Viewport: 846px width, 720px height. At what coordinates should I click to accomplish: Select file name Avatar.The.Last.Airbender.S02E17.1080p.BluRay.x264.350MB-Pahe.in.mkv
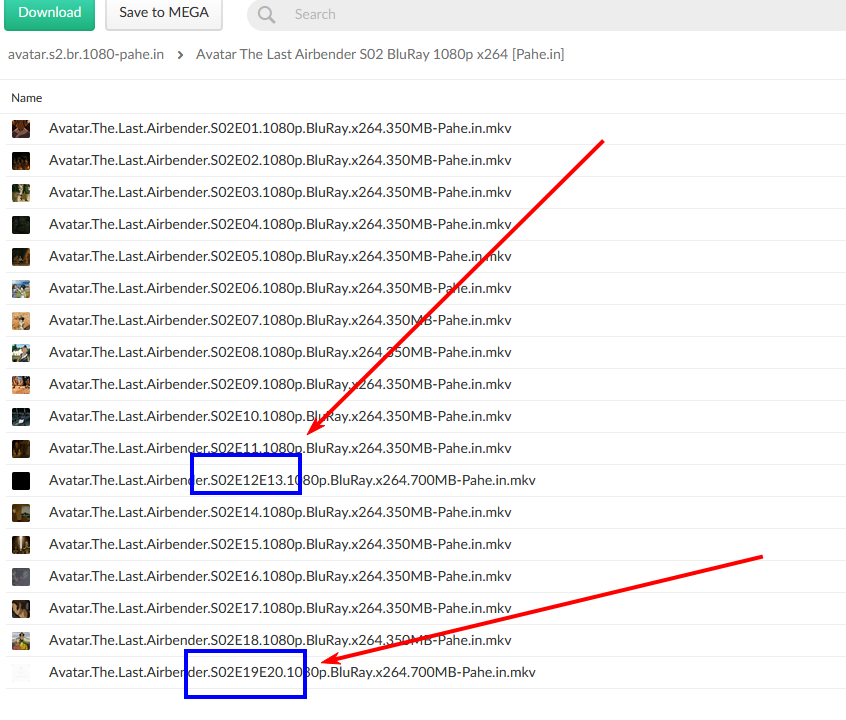pos(280,608)
